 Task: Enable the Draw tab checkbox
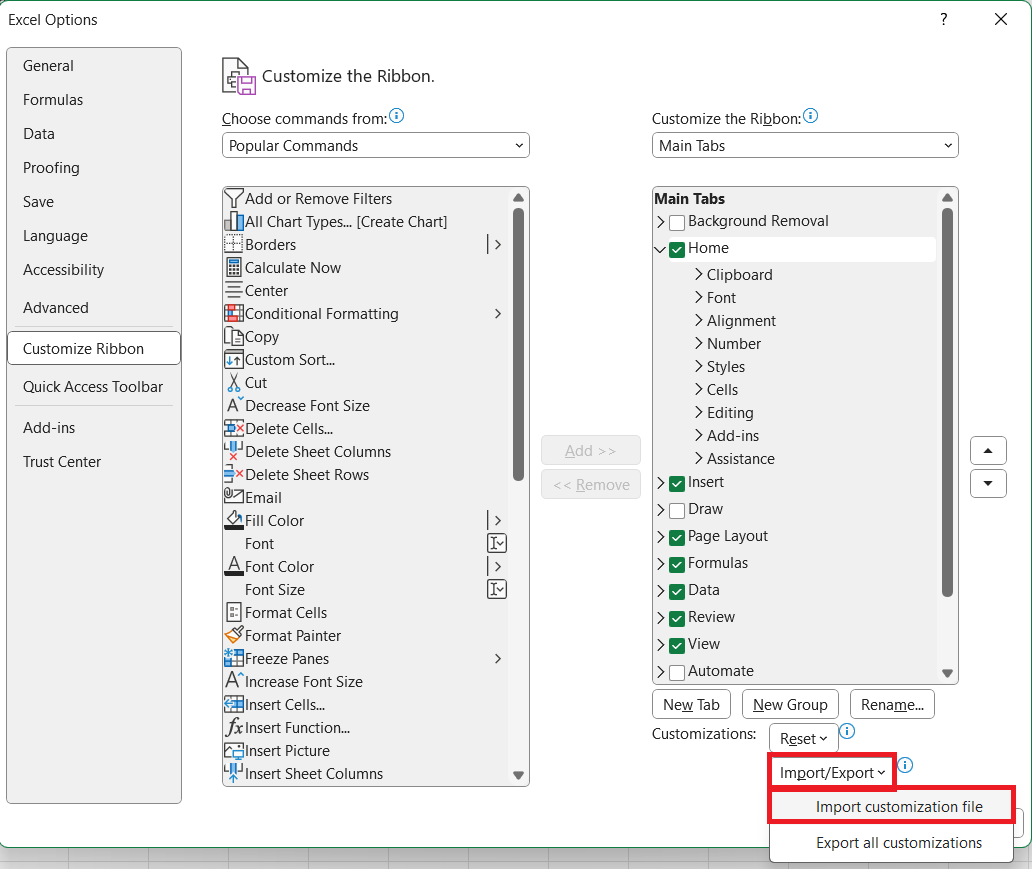pyautogui.click(x=677, y=511)
